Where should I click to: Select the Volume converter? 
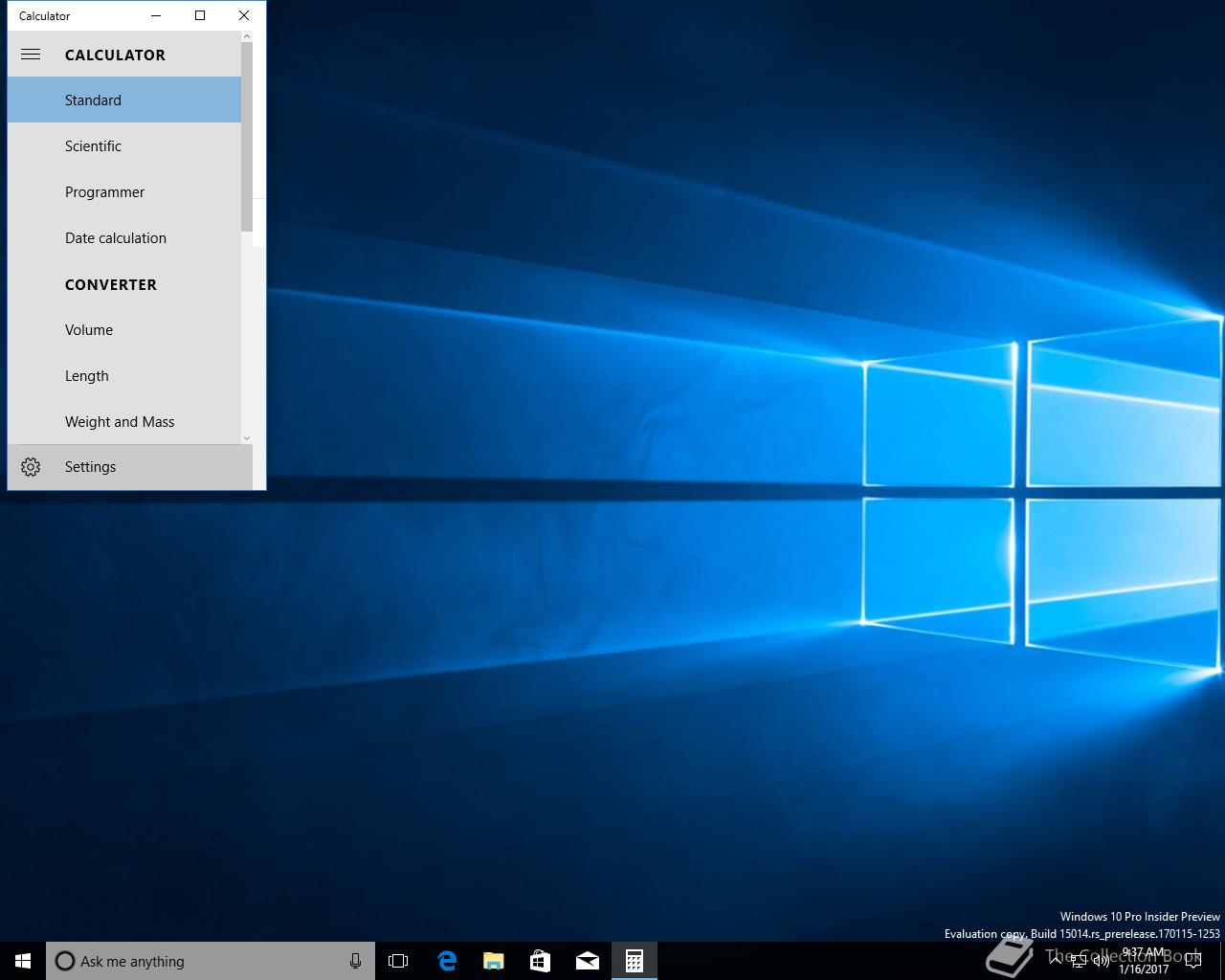(x=89, y=330)
